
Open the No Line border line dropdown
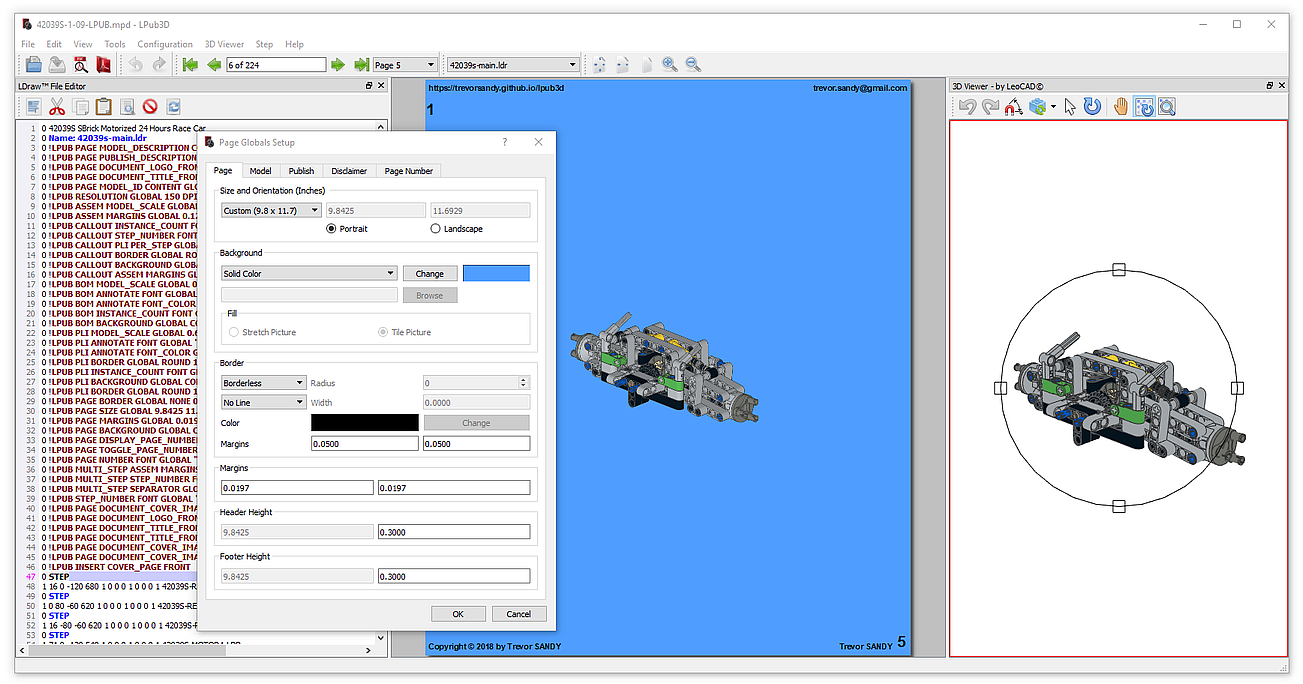point(264,403)
